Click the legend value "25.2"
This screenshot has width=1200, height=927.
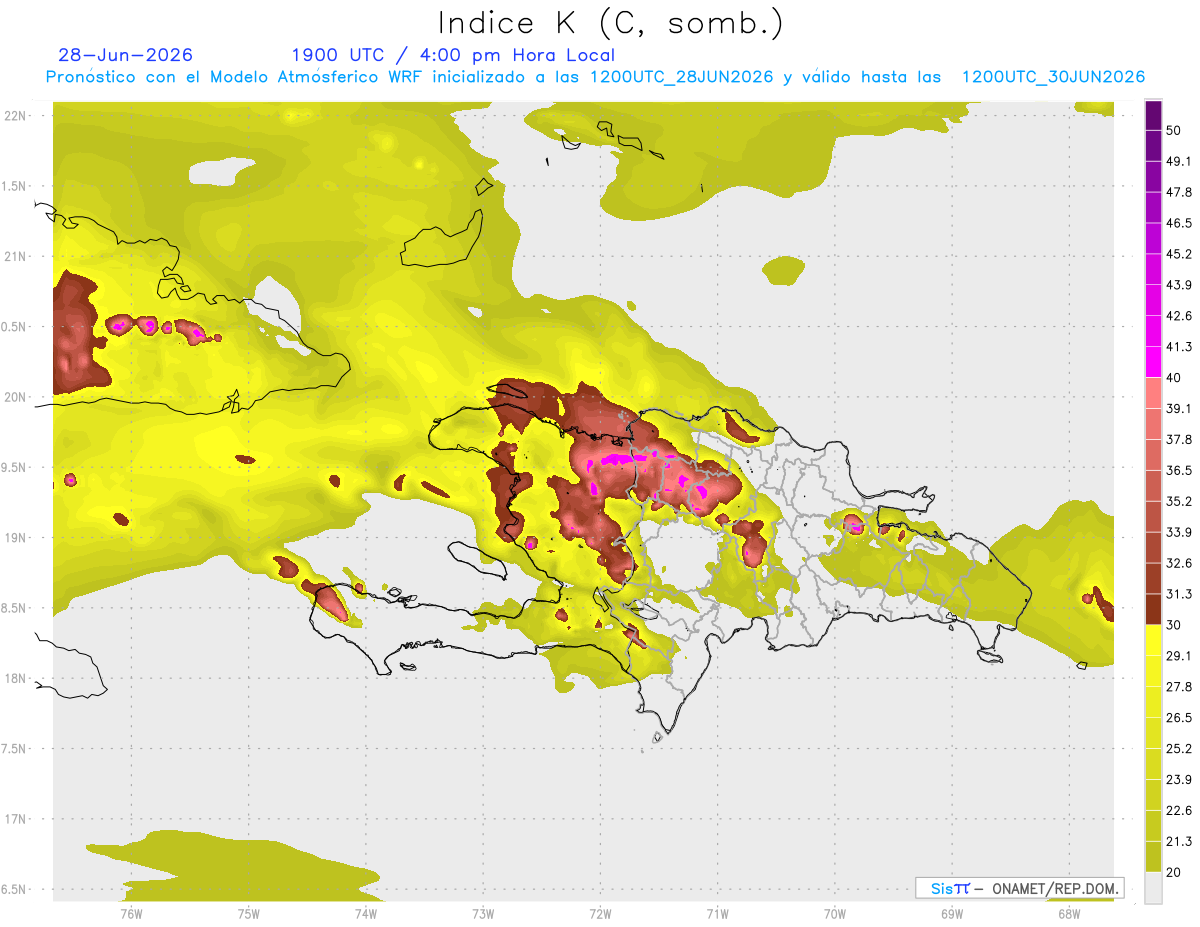(x=1180, y=748)
